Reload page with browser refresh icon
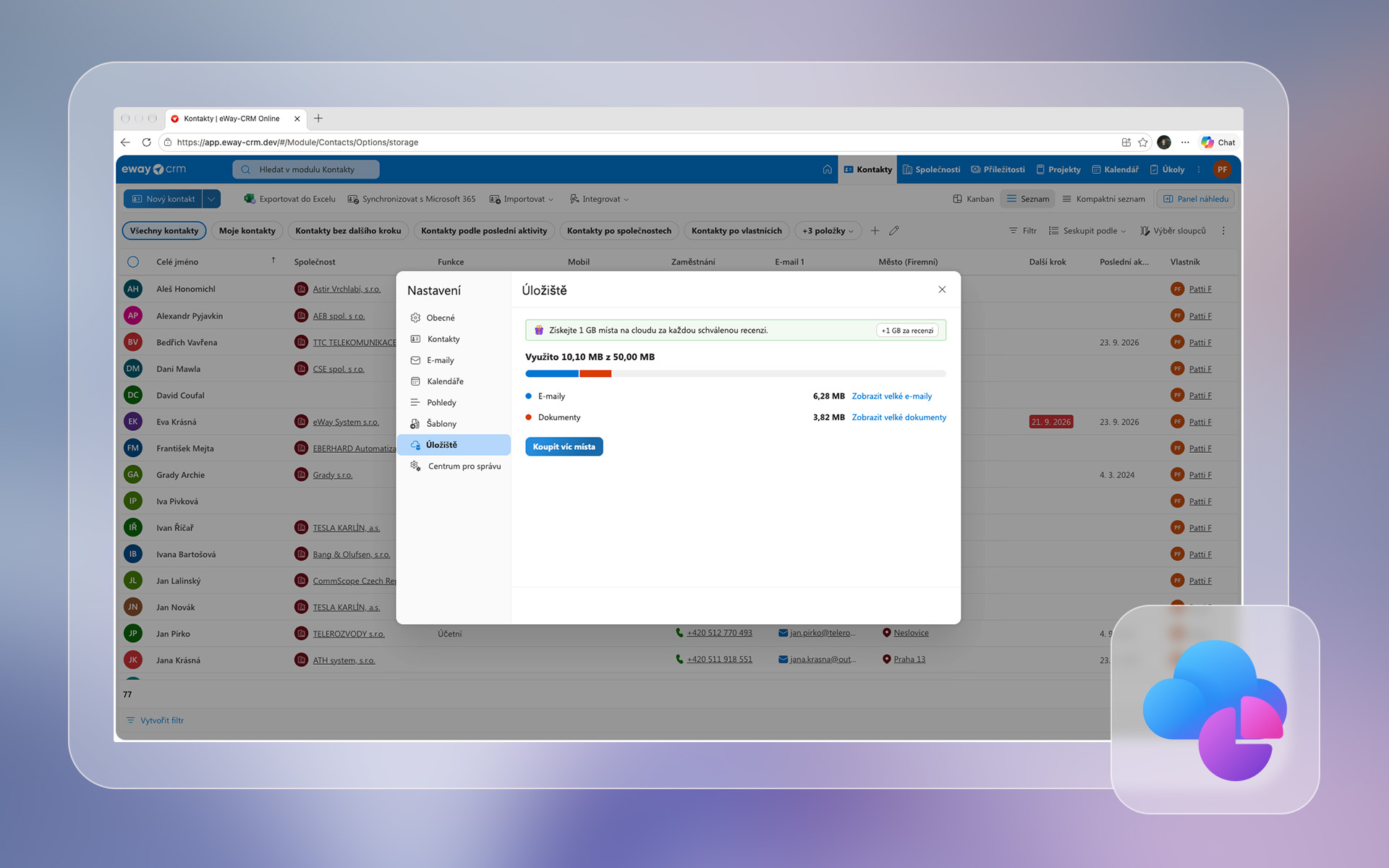This screenshot has height=868, width=1389. pos(146,142)
